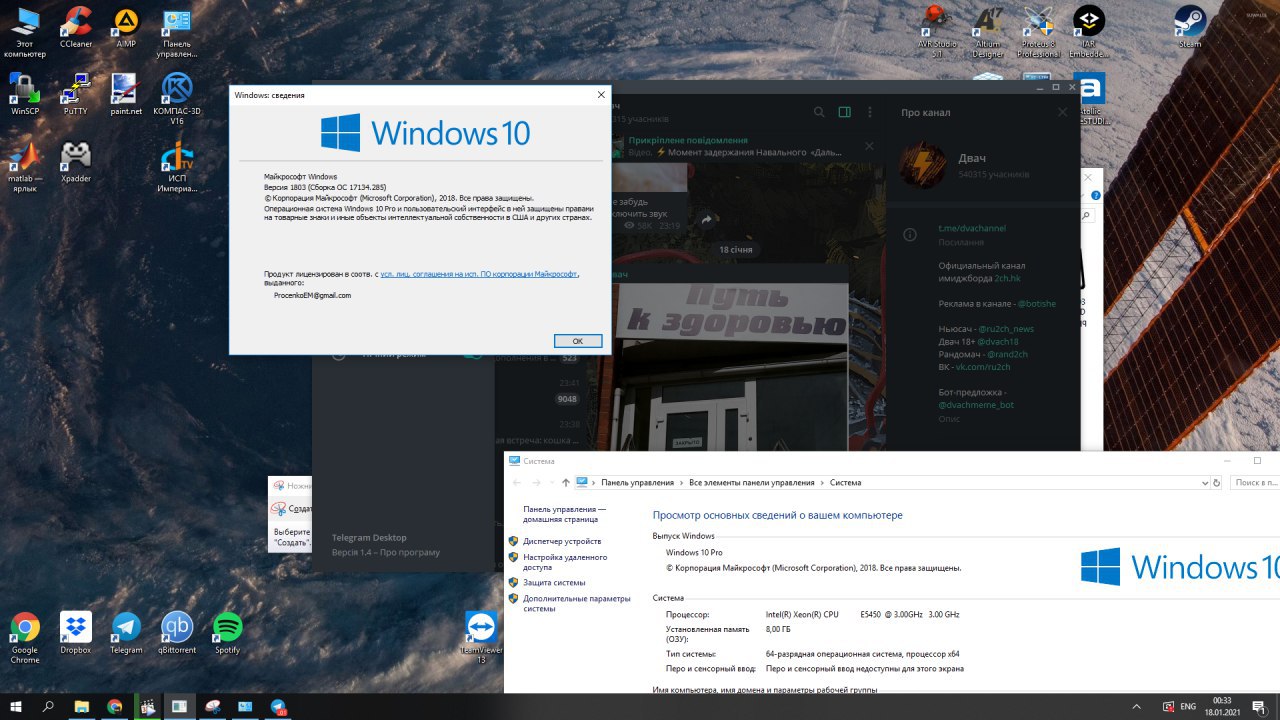Launch paint.net from the desktop
This screenshot has width=1280, height=720.
click(126, 95)
